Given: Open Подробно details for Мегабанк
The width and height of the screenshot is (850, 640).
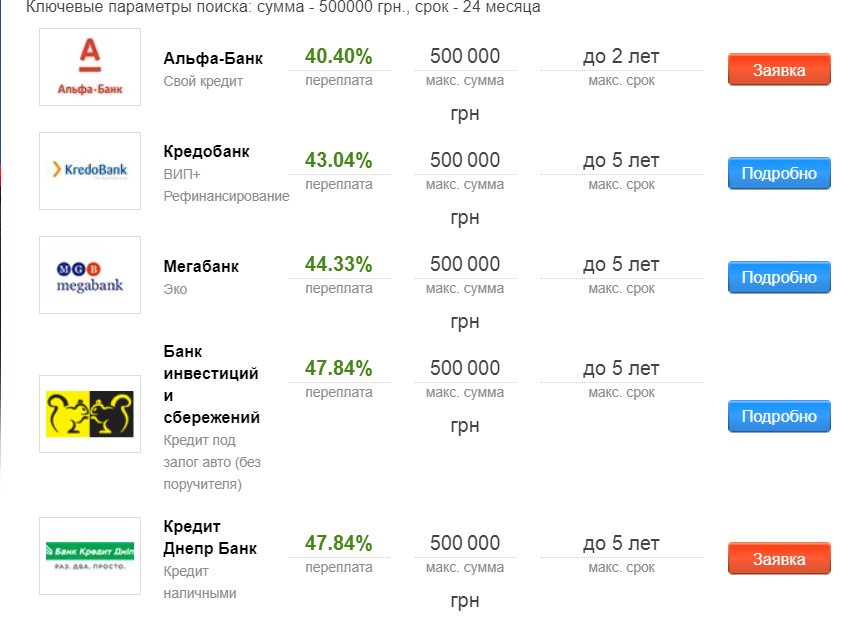Looking at the screenshot, I should (779, 277).
